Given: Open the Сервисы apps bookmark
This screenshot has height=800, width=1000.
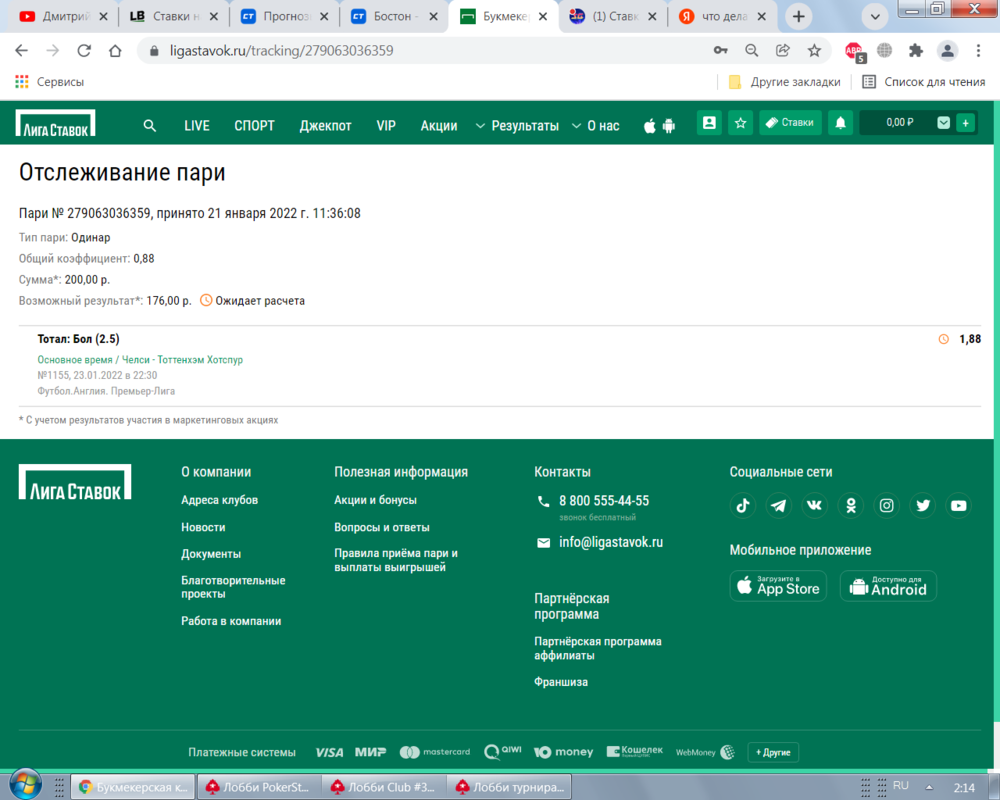Looking at the screenshot, I should pyautogui.click(x=49, y=82).
